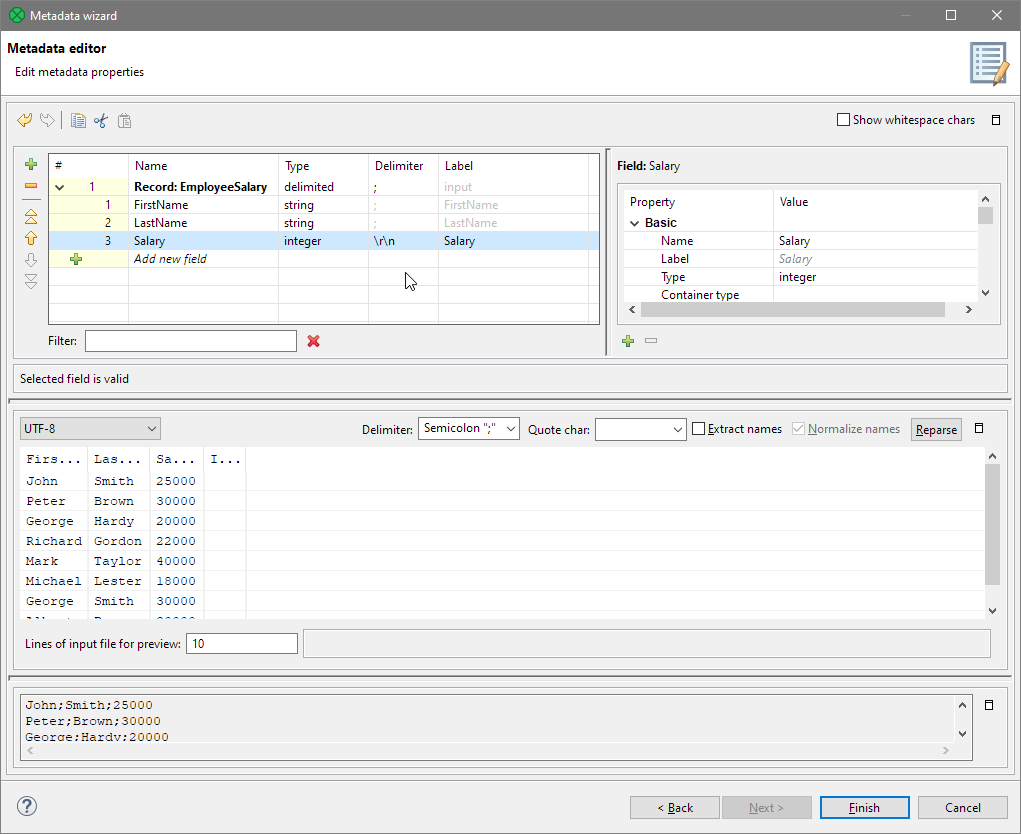Viewport: 1021px width, 834px height.
Task: Click the Copy icon in toolbar
Action: pos(78,121)
